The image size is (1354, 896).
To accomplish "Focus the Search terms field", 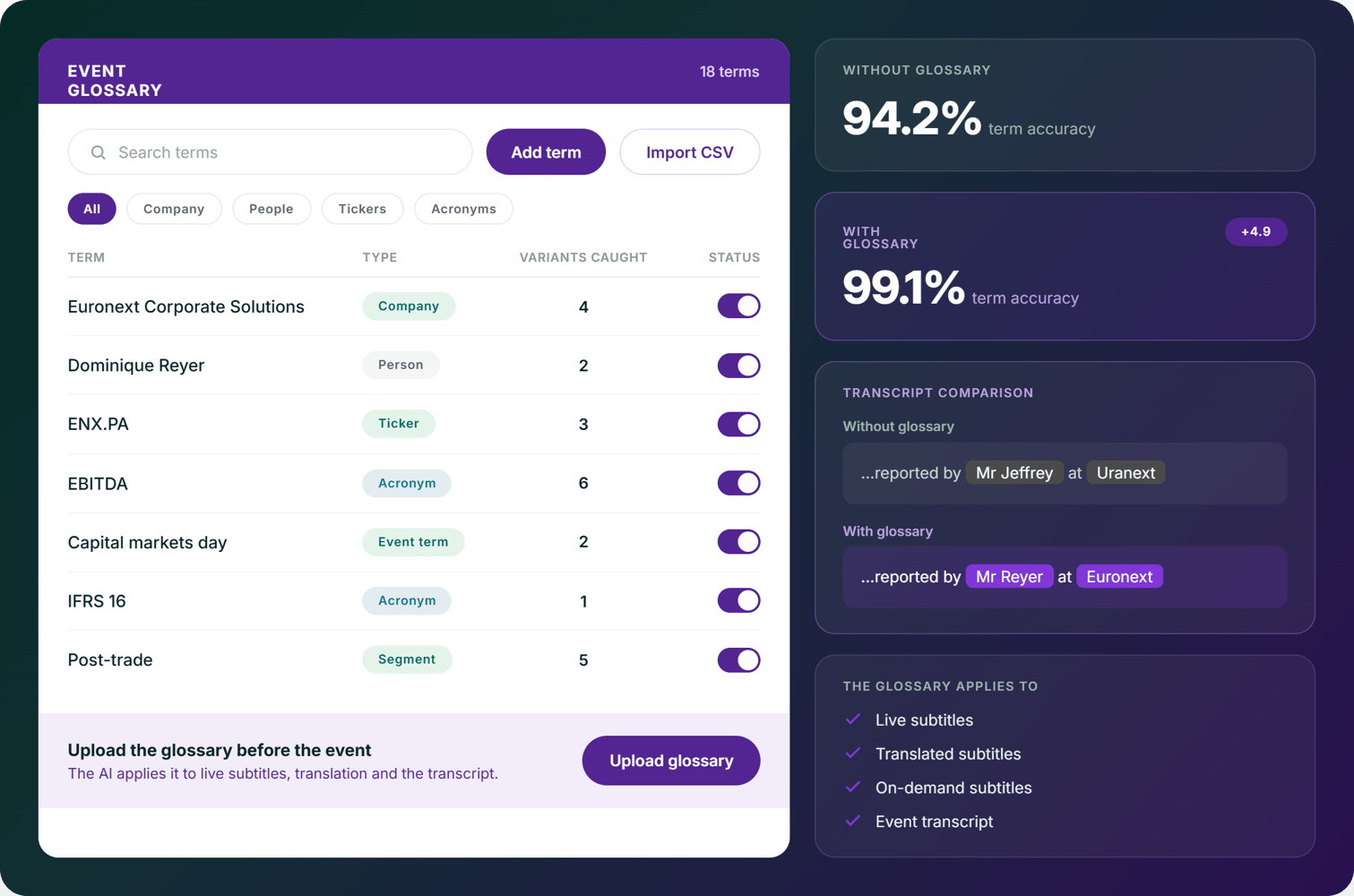I will (270, 152).
